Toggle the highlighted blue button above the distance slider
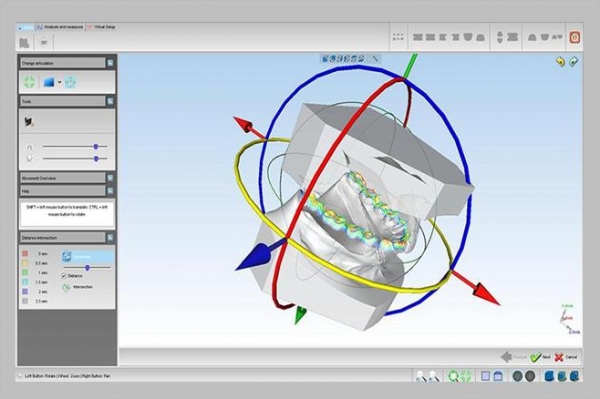This screenshot has width=600, height=399. click(x=87, y=256)
